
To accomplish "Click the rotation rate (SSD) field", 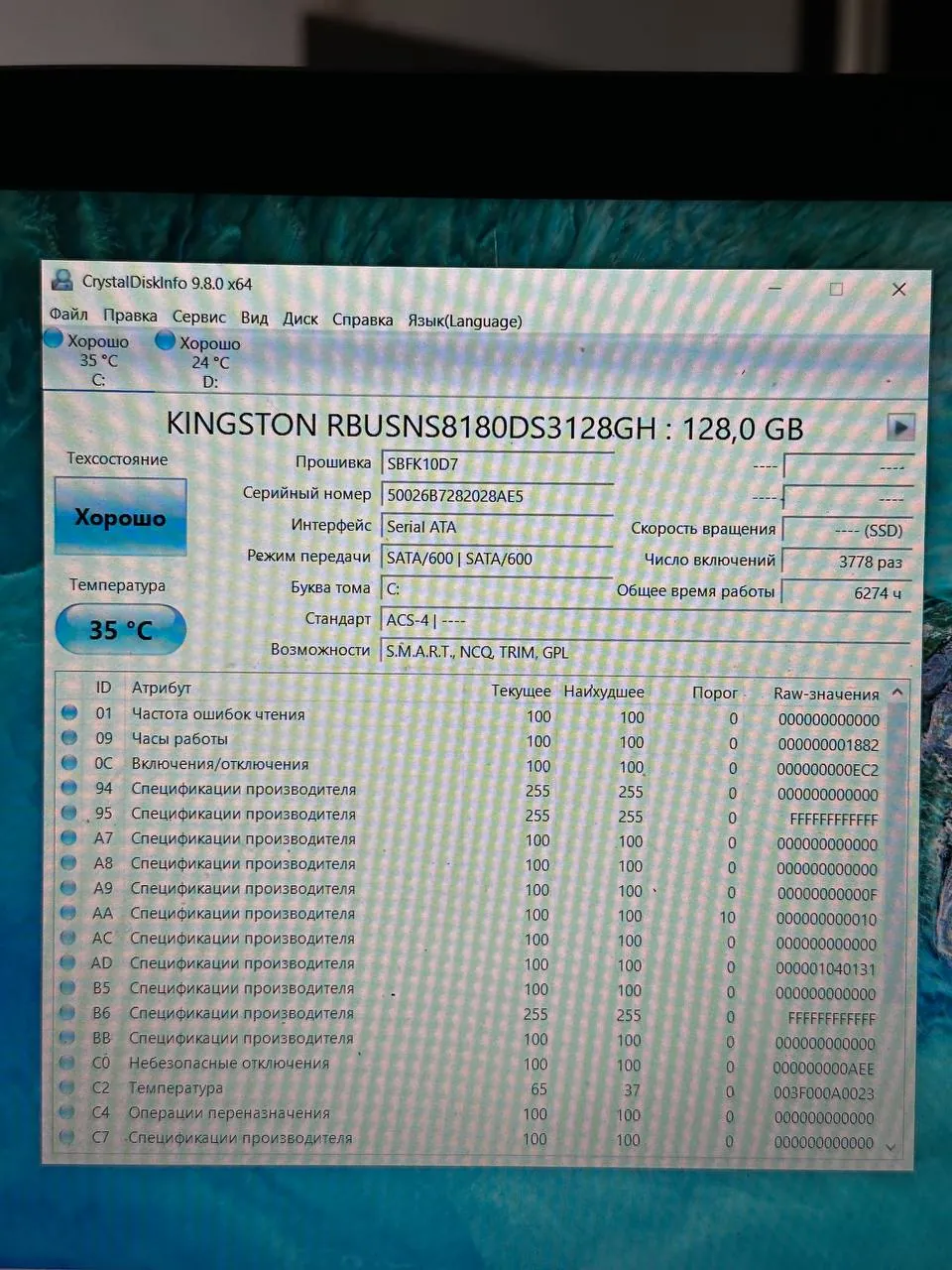I will click(846, 530).
